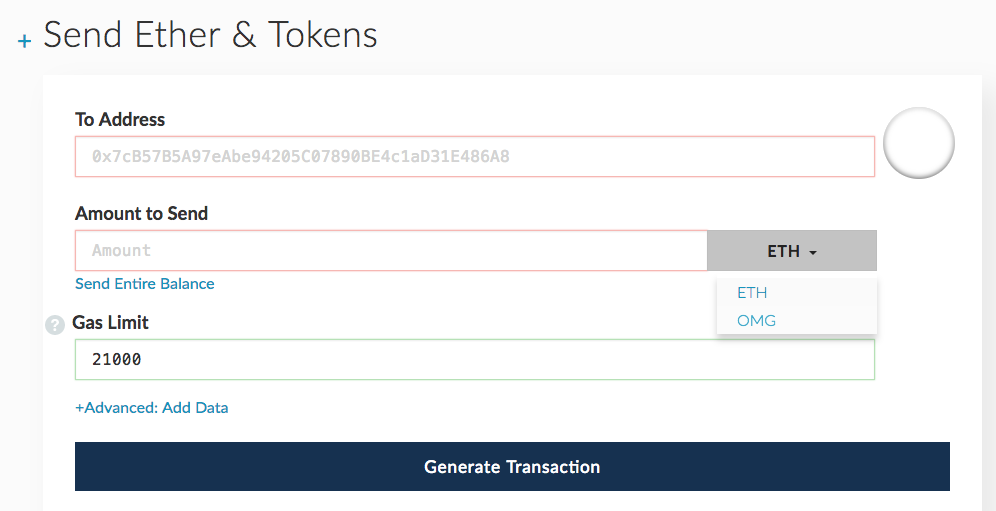This screenshot has height=511, width=996.
Task: Collapse the Send Ether & Tokens plus icon
Action: click(x=24, y=41)
